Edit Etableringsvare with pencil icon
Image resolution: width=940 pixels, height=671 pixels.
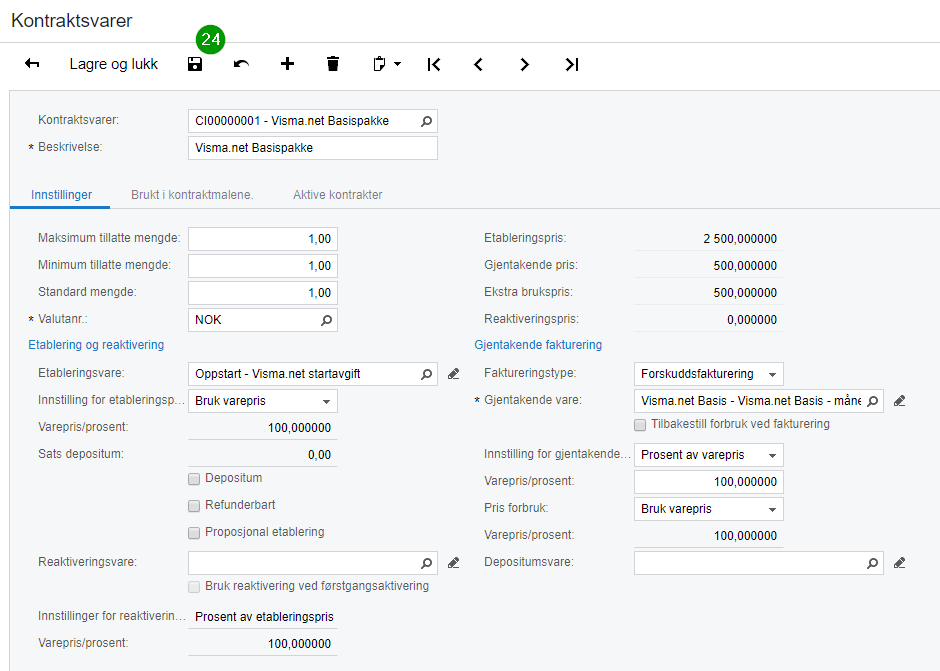(x=454, y=374)
